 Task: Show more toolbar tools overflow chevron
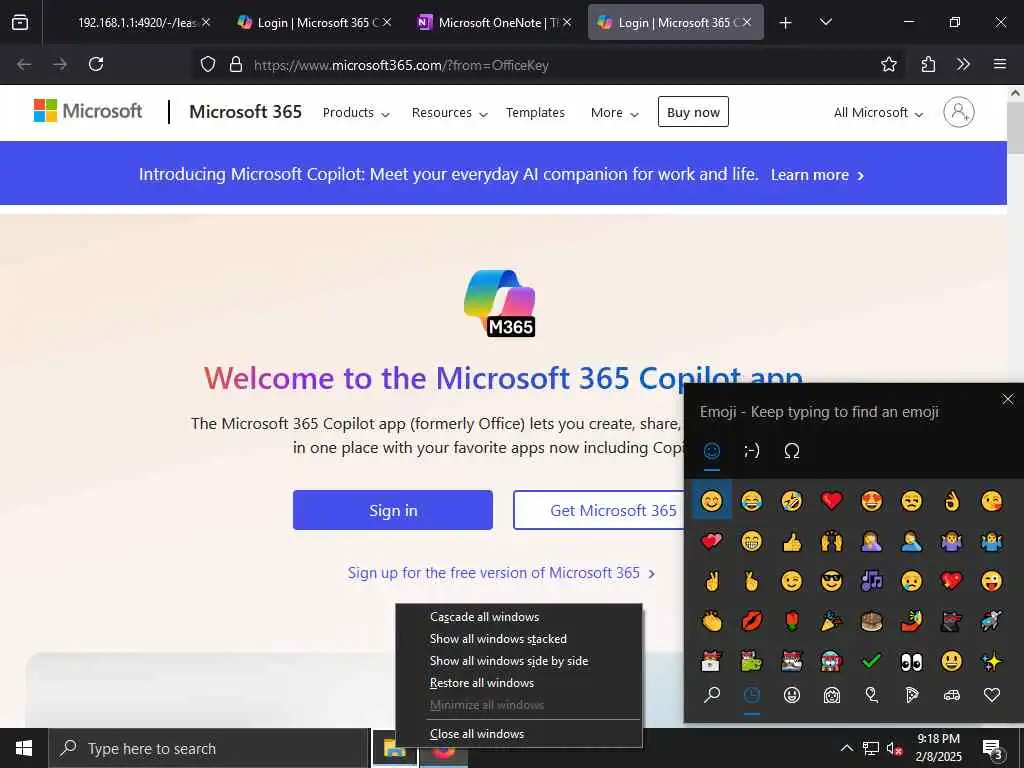pos(963,64)
